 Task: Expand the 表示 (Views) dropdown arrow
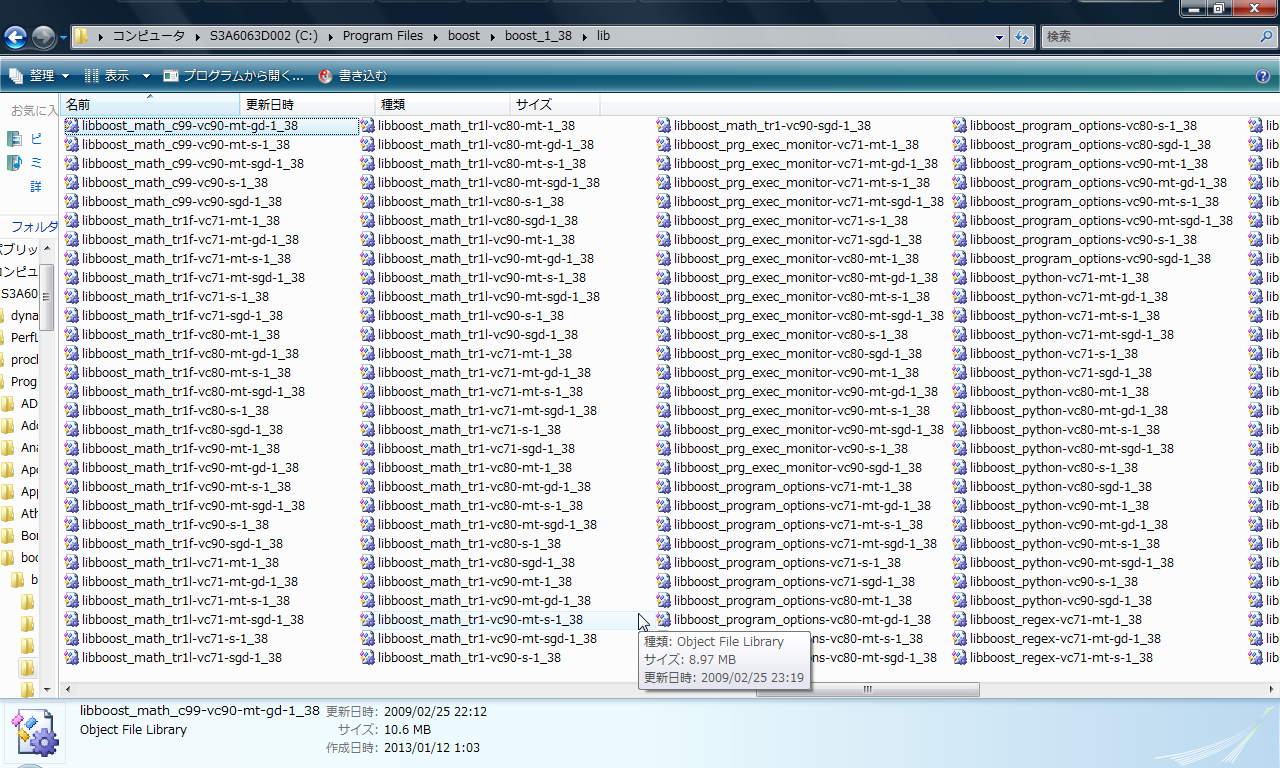click(x=146, y=76)
